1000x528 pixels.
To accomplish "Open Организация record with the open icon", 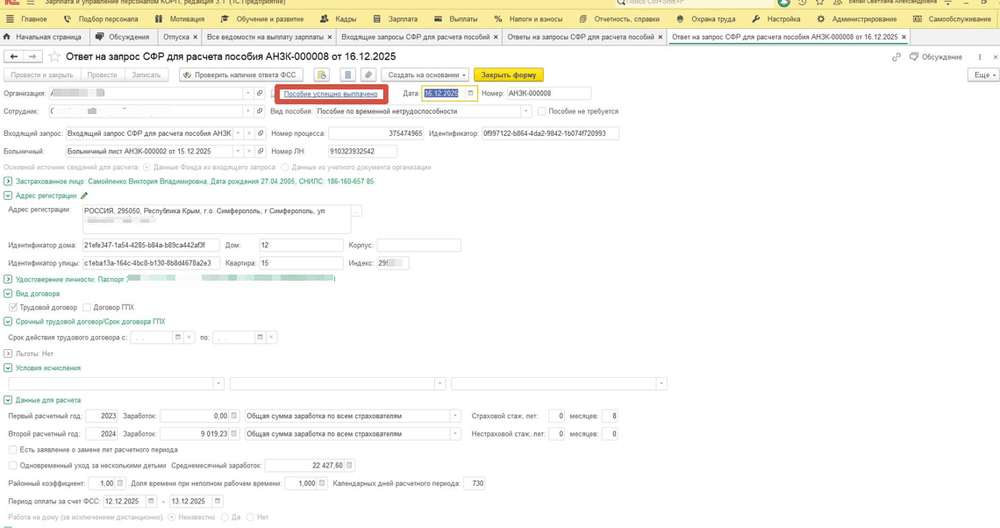I will 260,93.
